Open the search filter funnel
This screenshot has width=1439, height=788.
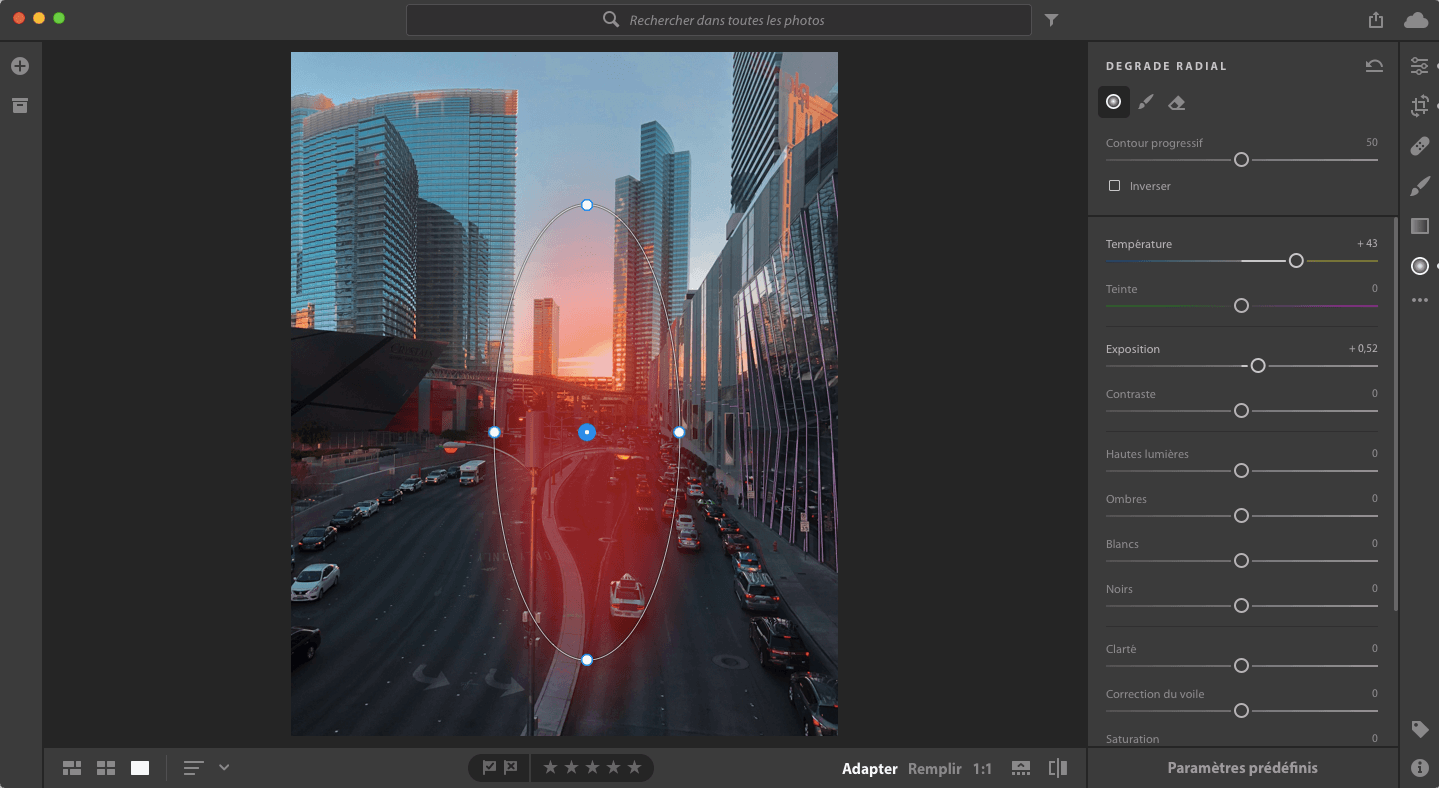click(1051, 20)
